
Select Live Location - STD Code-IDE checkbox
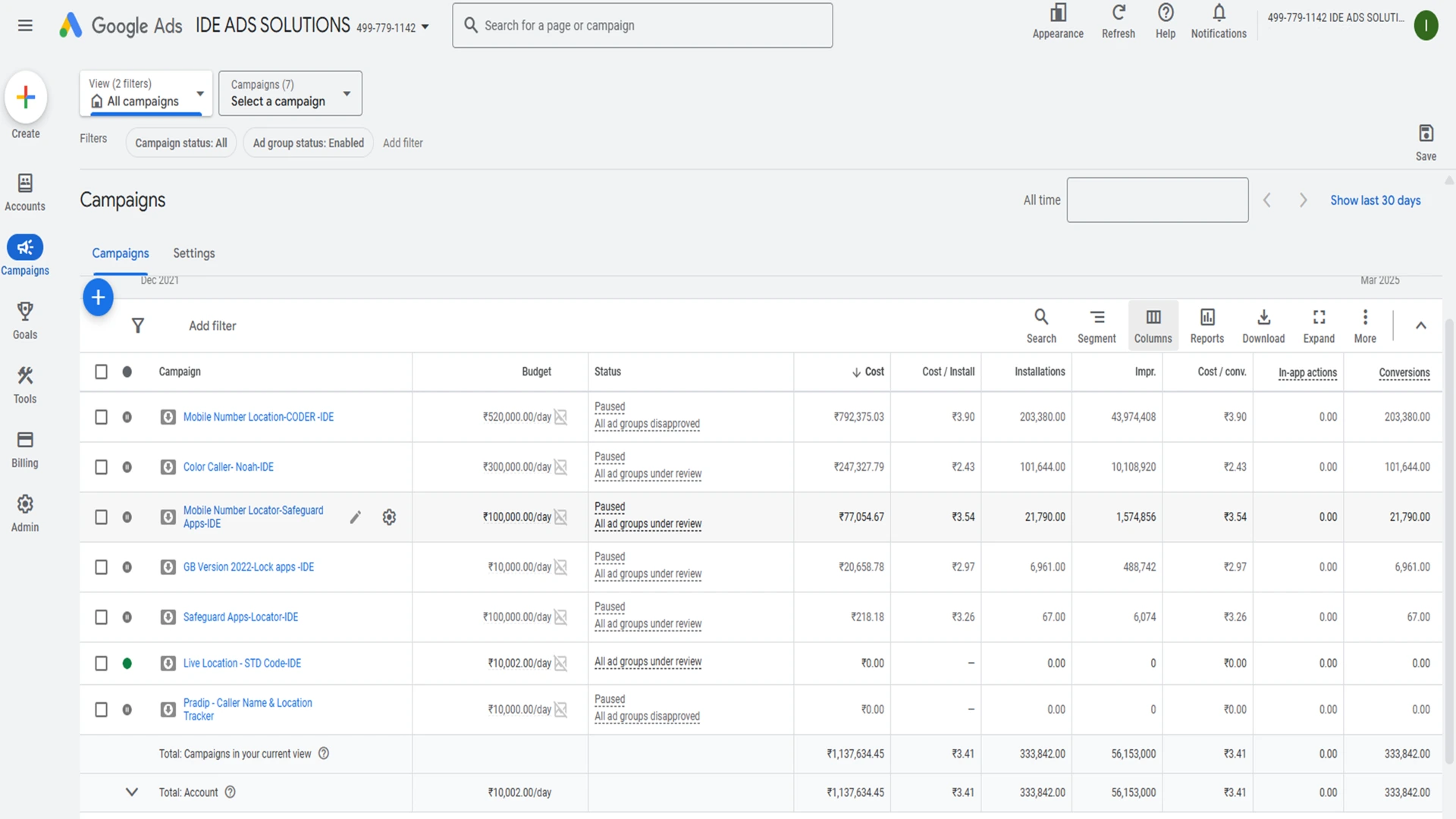101,664
